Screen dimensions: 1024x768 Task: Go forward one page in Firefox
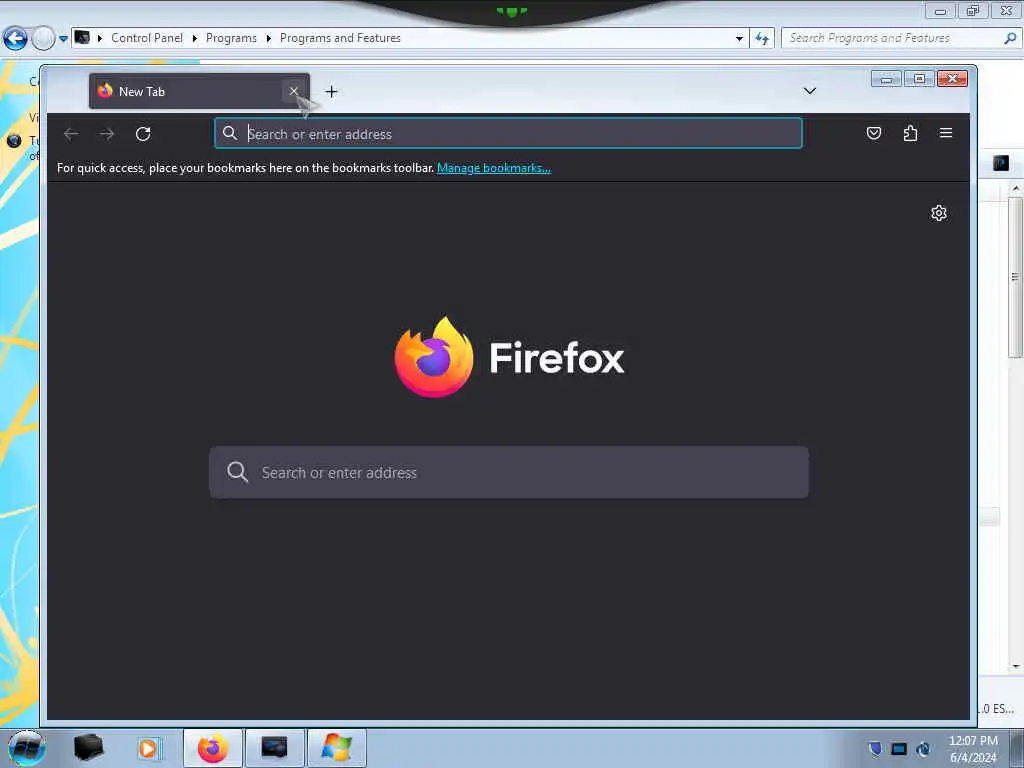(106, 134)
